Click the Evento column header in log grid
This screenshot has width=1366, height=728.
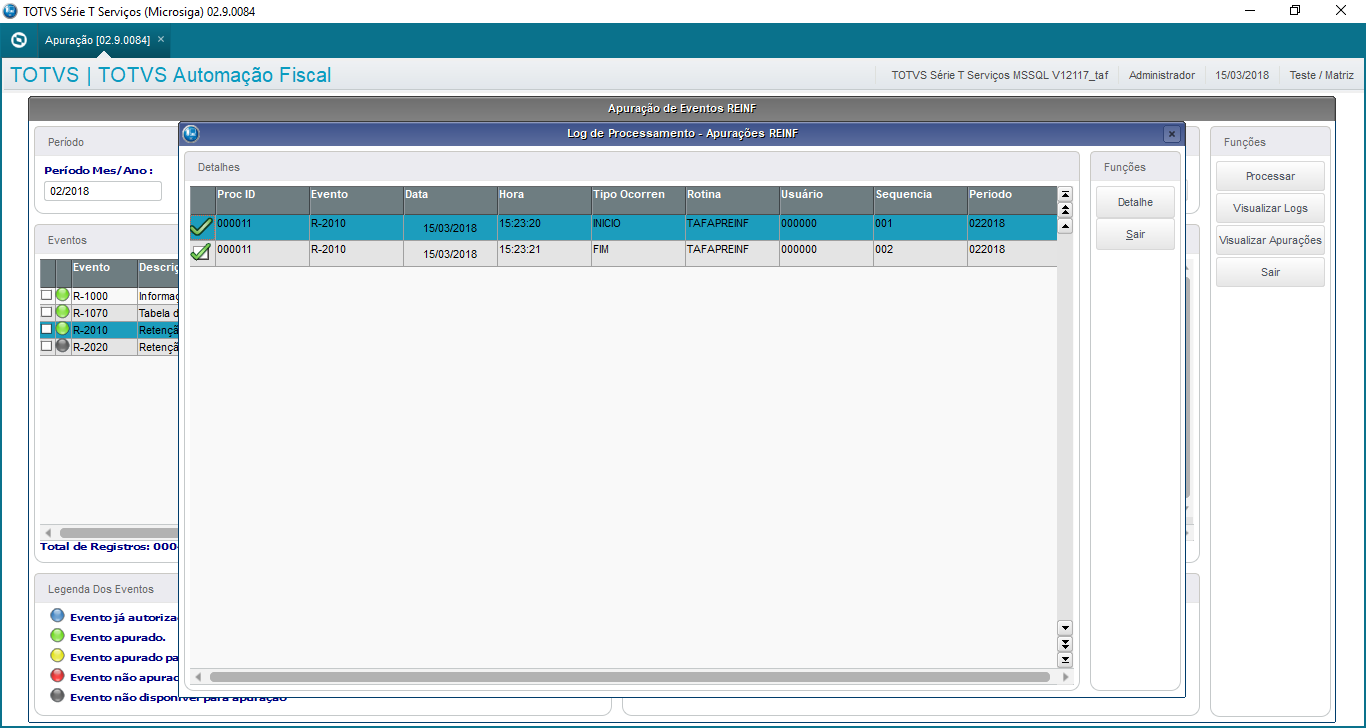click(x=356, y=200)
